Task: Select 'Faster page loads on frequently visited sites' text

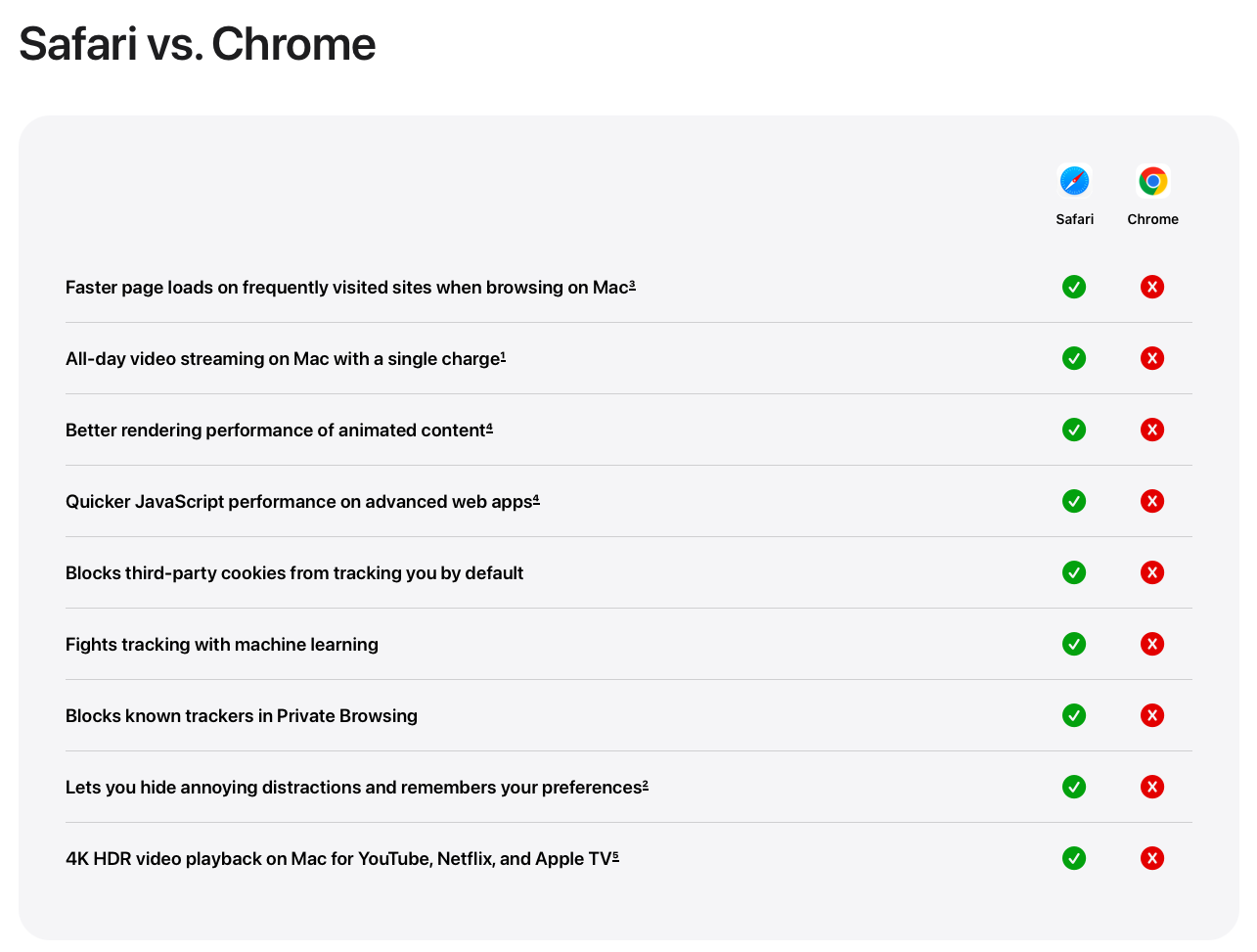Action: pyautogui.click(x=248, y=288)
